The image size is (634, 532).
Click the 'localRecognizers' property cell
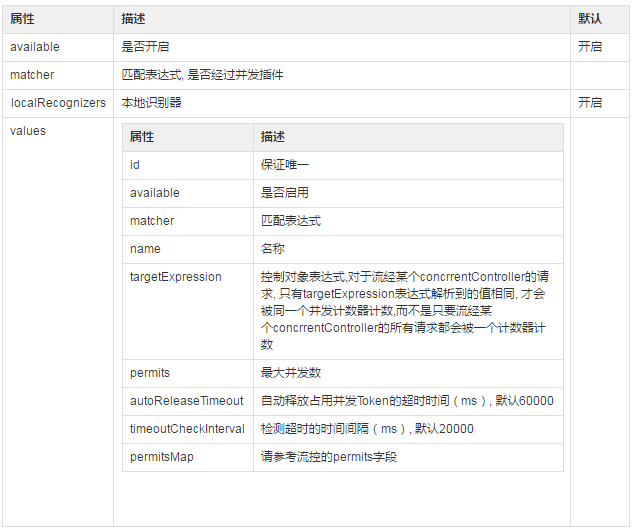pyautogui.click(x=58, y=103)
